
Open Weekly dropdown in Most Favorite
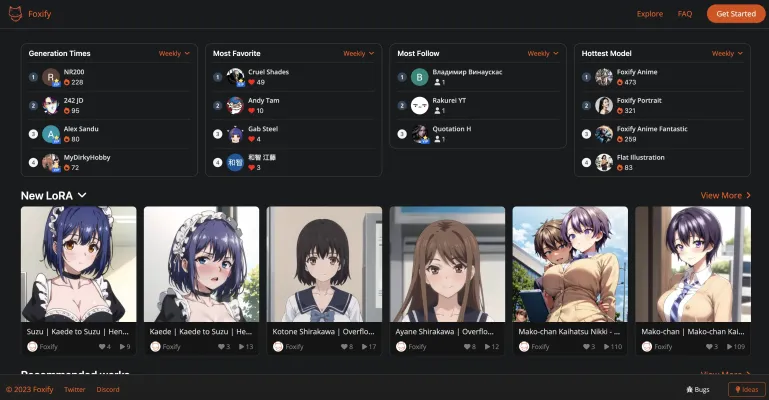tap(359, 53)
